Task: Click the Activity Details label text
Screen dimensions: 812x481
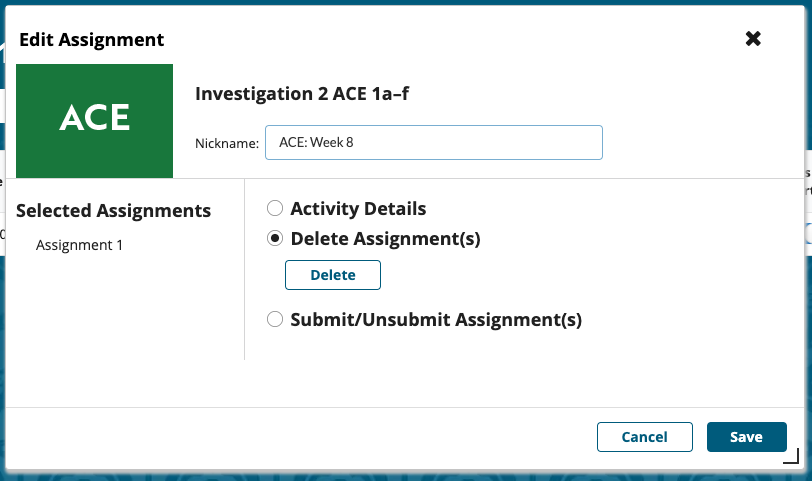Action: click(358, 209)
